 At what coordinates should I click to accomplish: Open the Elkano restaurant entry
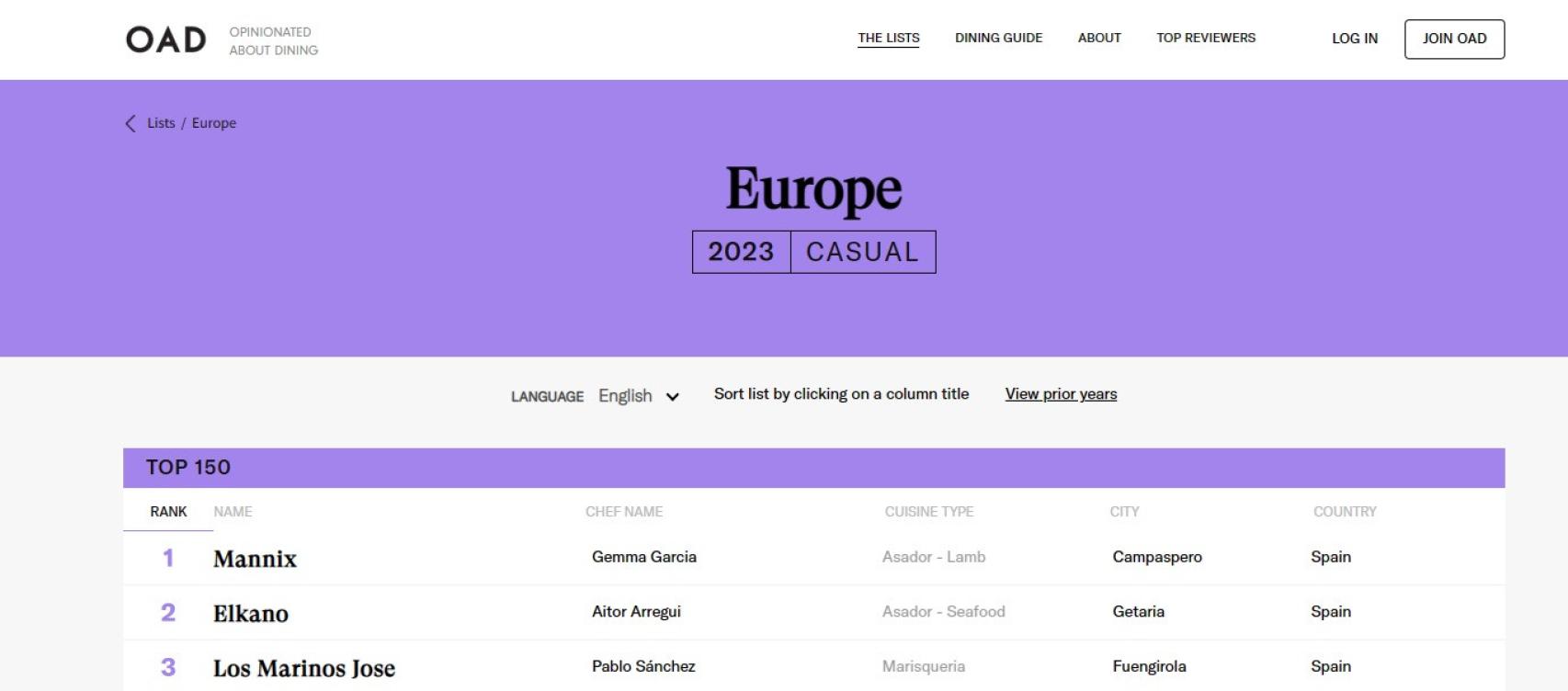click(251, 614)
